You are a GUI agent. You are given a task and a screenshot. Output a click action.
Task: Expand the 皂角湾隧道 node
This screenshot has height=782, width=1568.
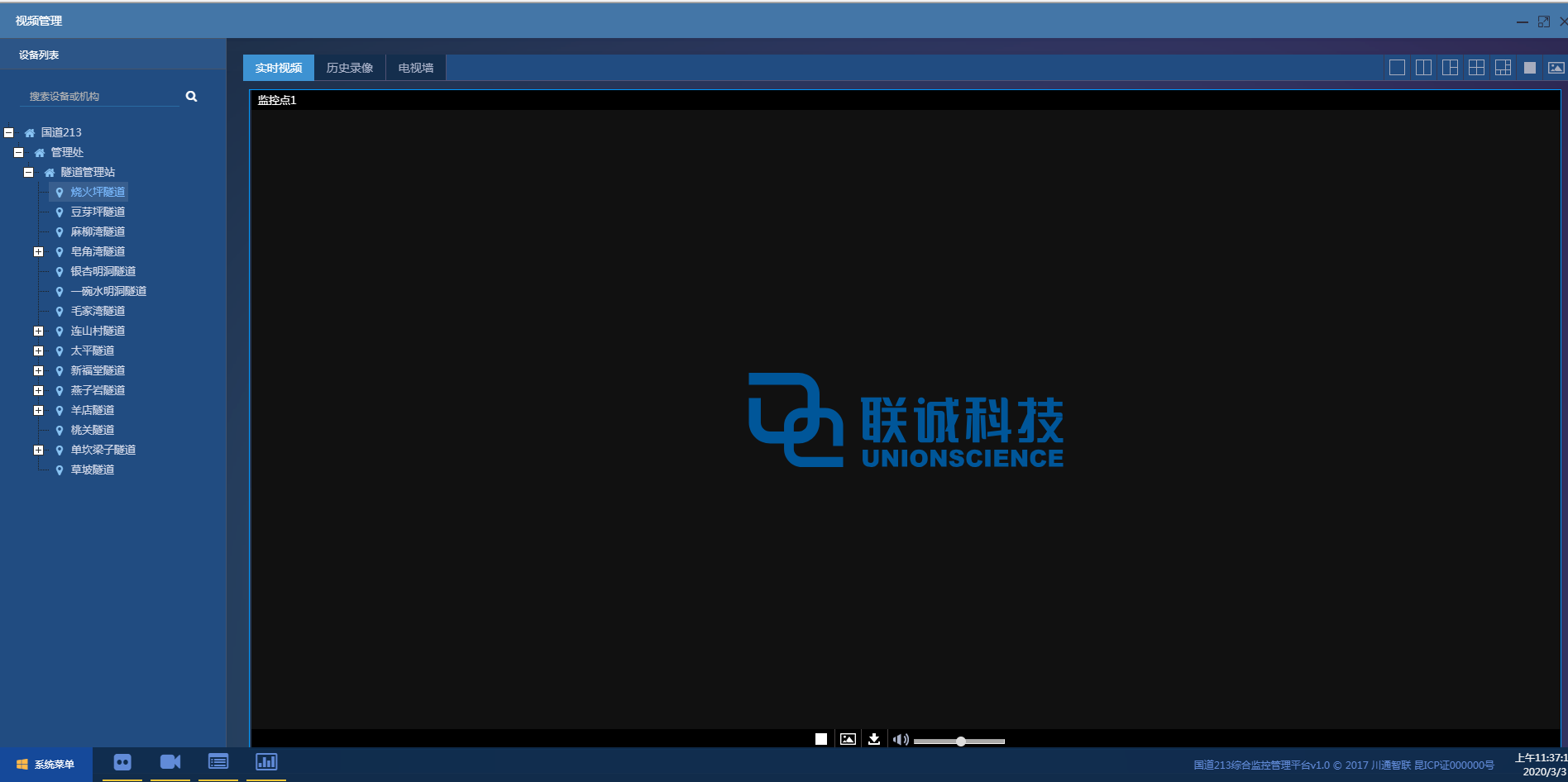(x=38, y=251)
